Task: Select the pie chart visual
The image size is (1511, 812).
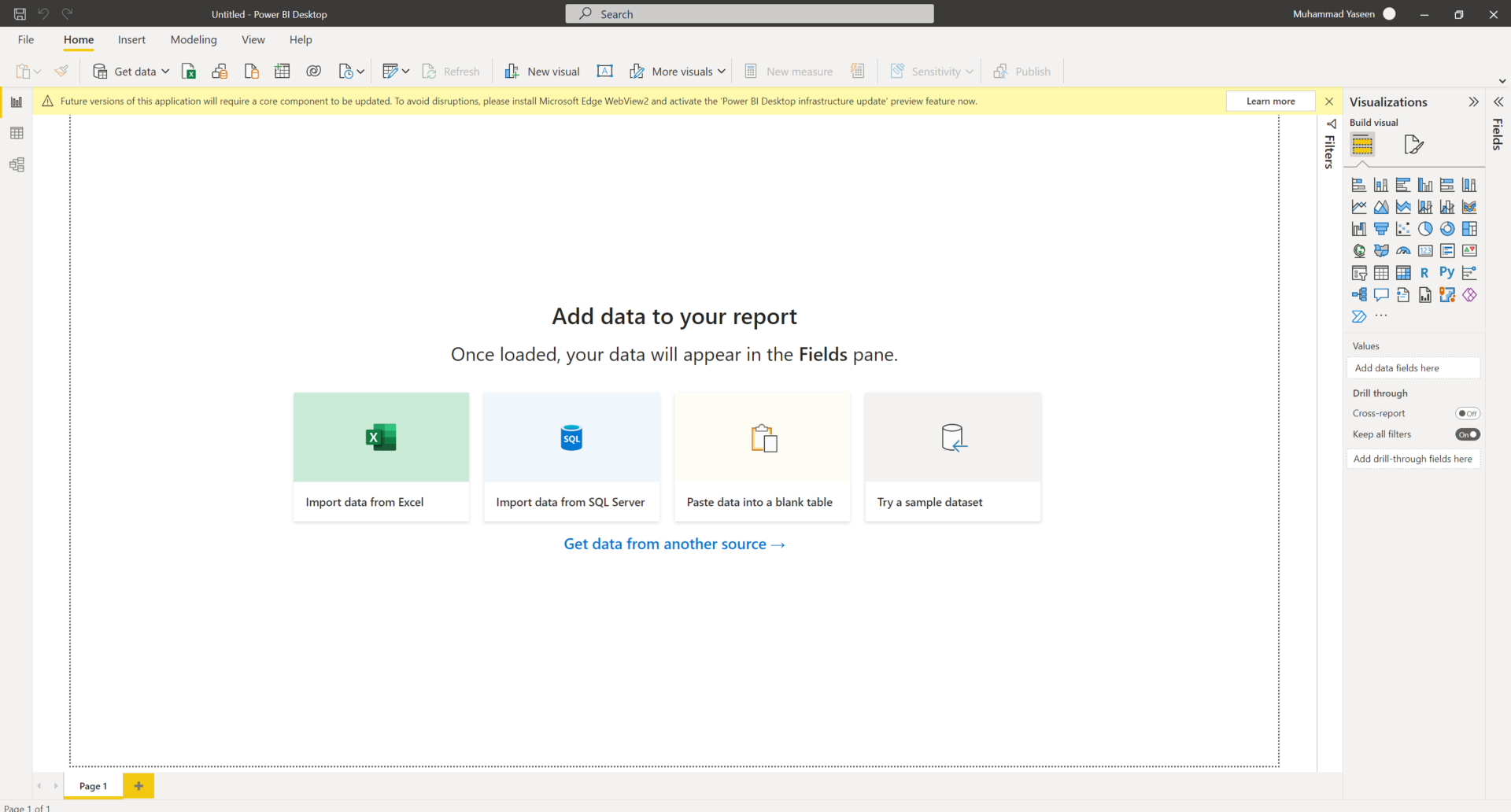Action: (1425, 229)
